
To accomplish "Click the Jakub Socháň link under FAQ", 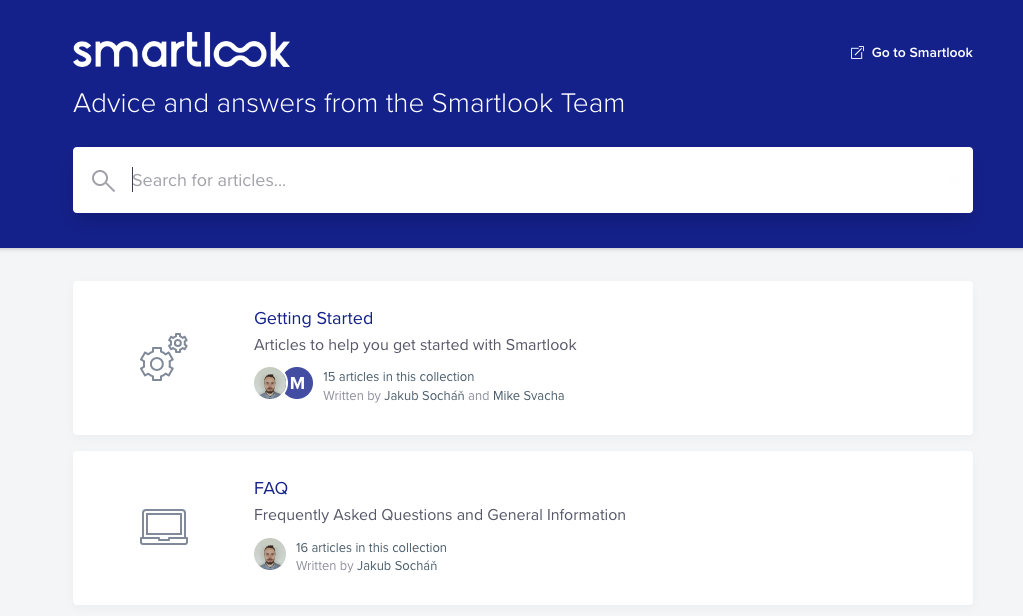I will click(397, 565).
